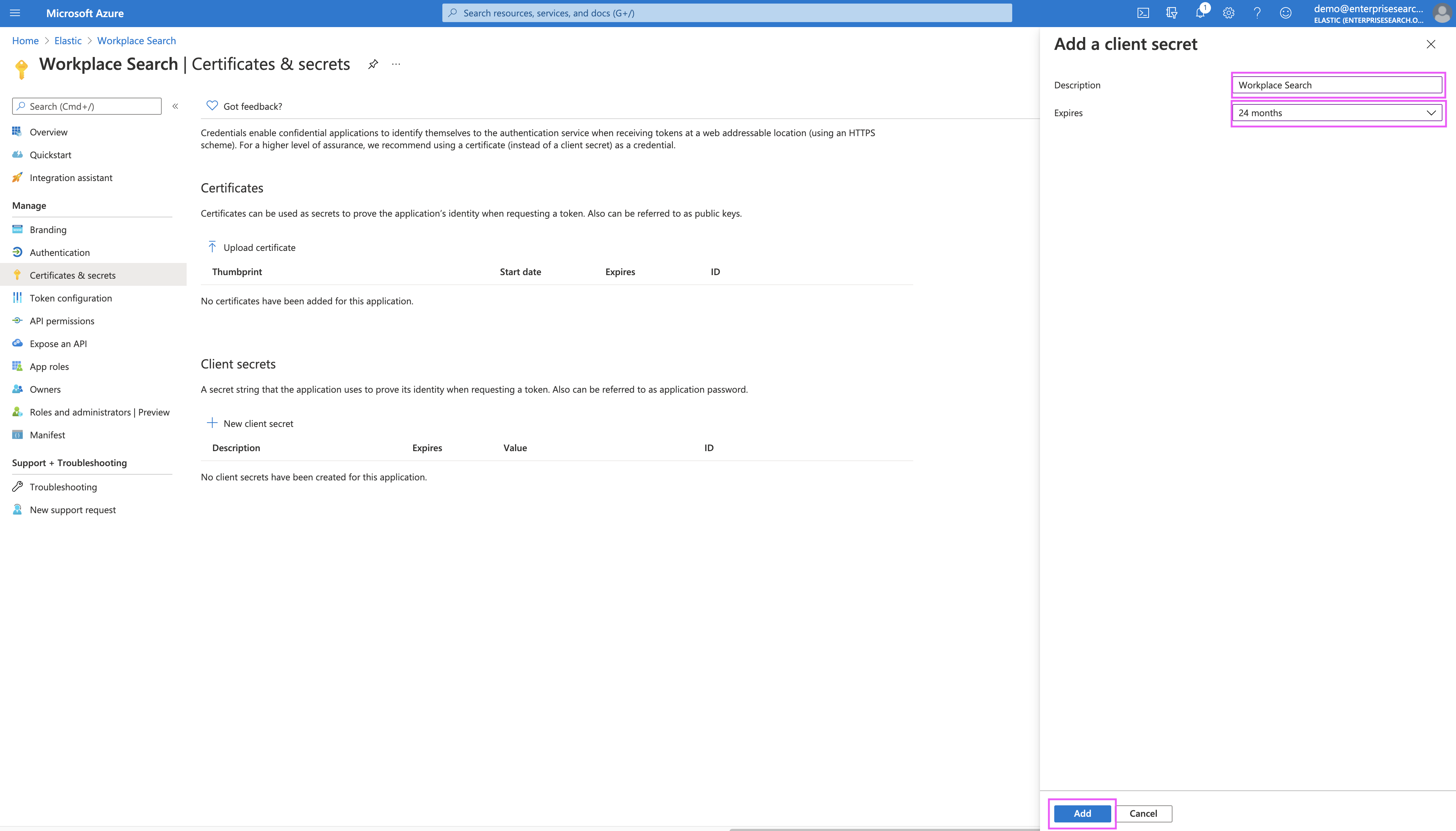Viewport: 1456px width, 831px height.
Task: Open portal settings gear
Action: 1228,13
